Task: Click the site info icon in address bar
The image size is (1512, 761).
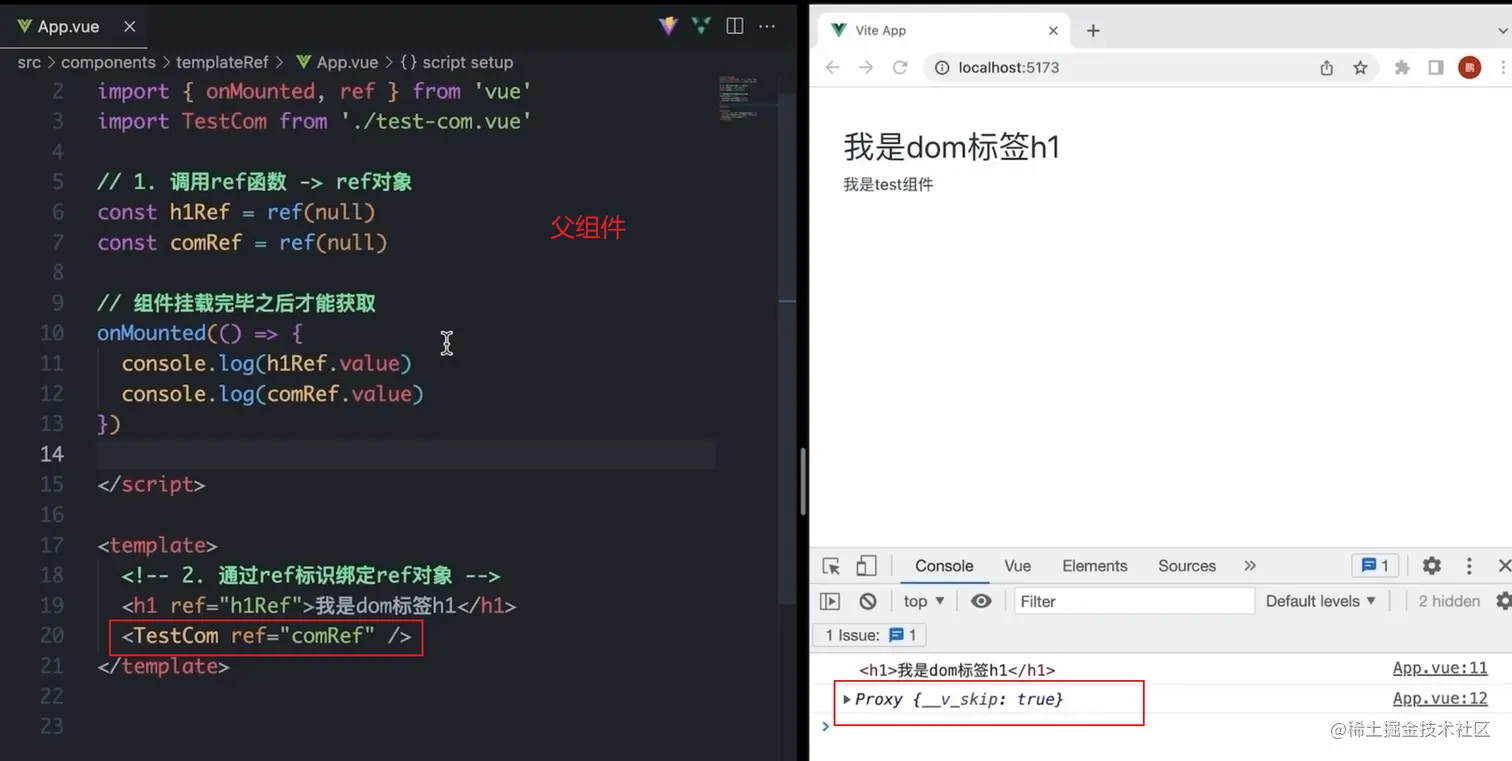Action: coord(941,67)
